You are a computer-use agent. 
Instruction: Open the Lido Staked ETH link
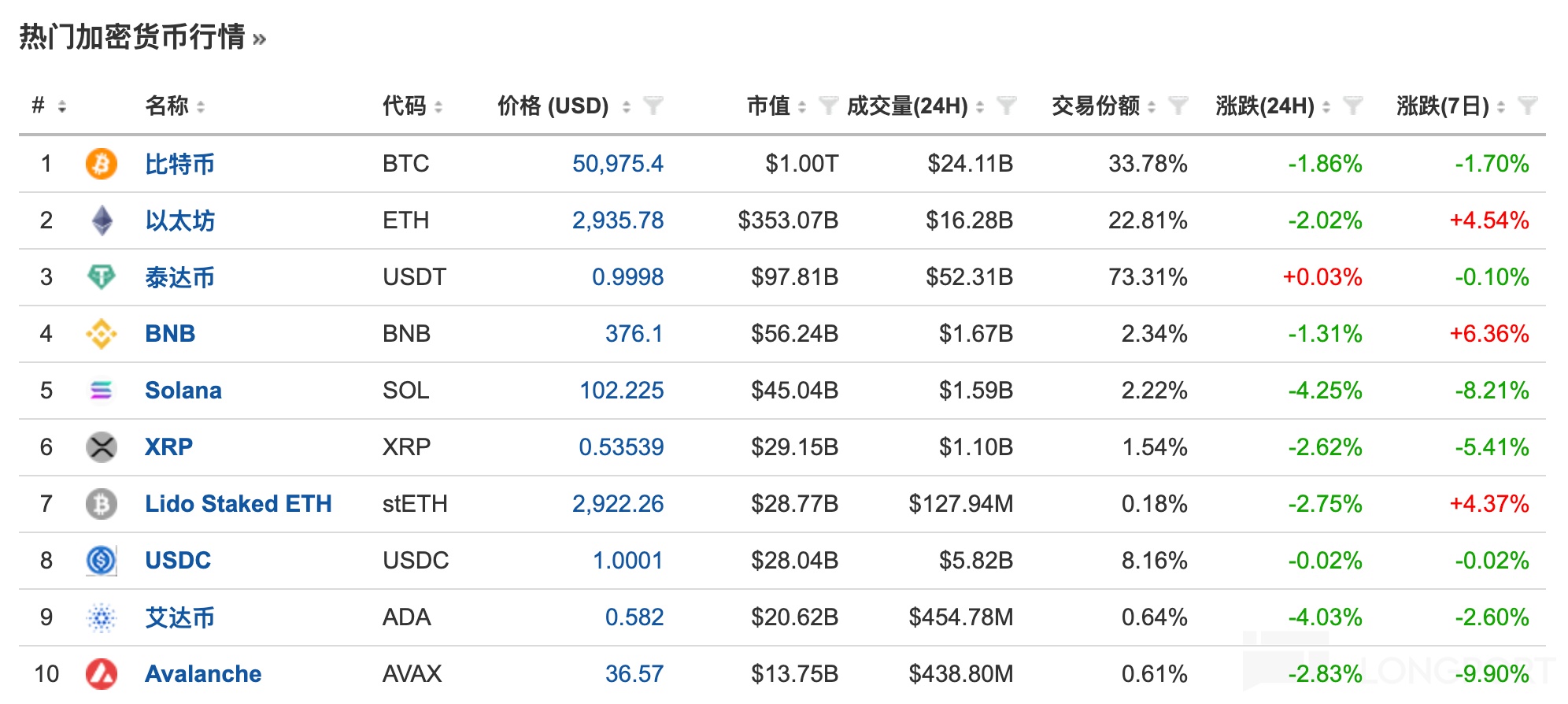pos(238,504)
